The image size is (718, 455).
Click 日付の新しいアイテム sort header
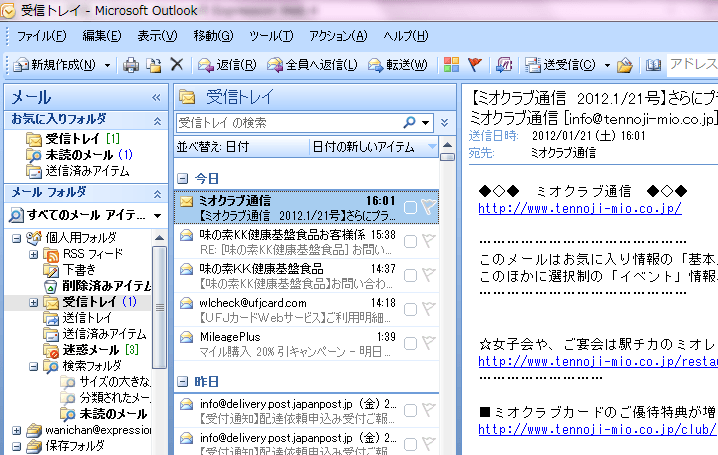pyautogui.click(x=373, y=147)
